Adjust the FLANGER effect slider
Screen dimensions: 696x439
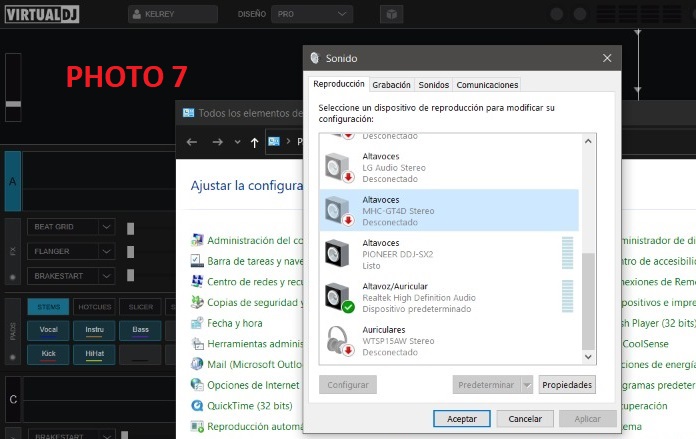pos(130,252)
